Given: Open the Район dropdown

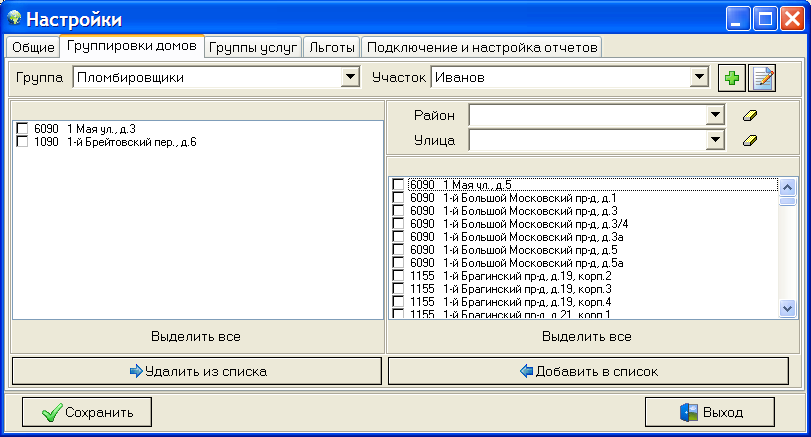Looking at the screenshot, I should point(715,115).
